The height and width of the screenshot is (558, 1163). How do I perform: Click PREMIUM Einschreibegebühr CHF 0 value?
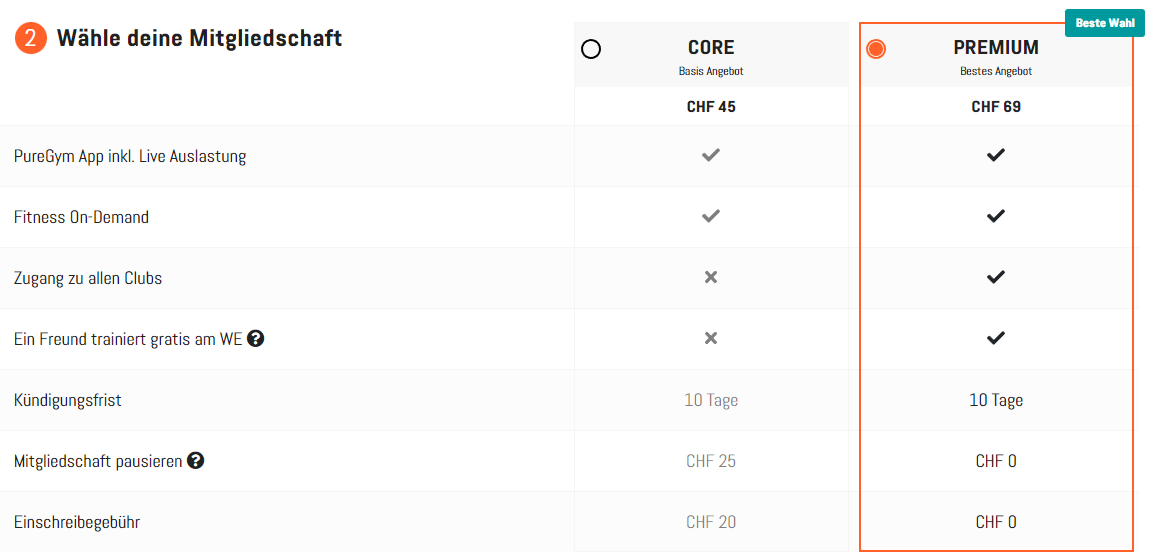(996, 522)
